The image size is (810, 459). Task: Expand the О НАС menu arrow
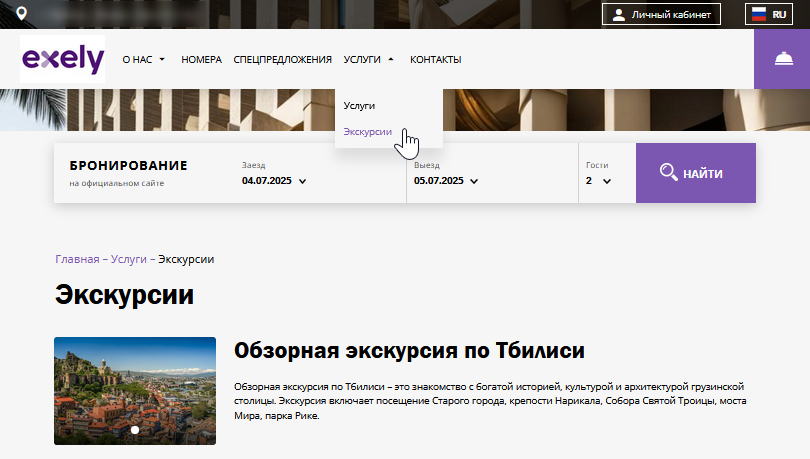[x=162, y=60]
